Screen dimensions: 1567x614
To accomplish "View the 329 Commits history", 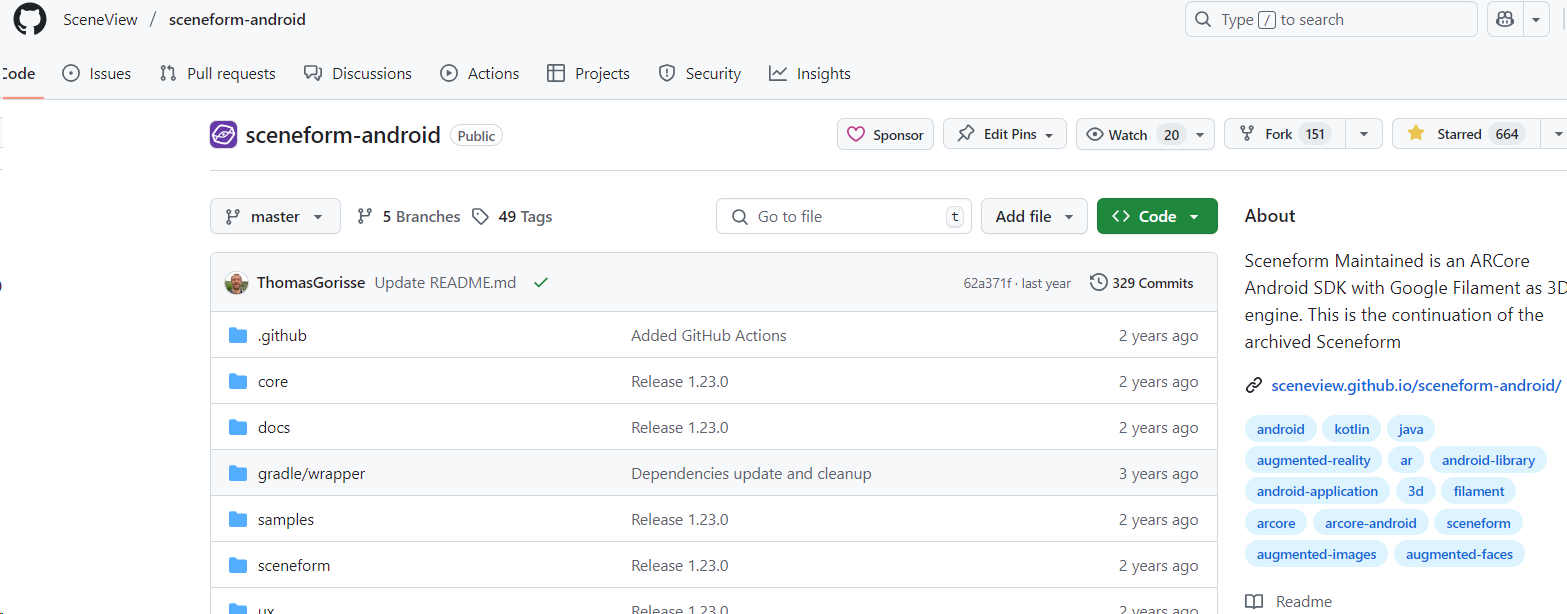I will click(1142, 283).
